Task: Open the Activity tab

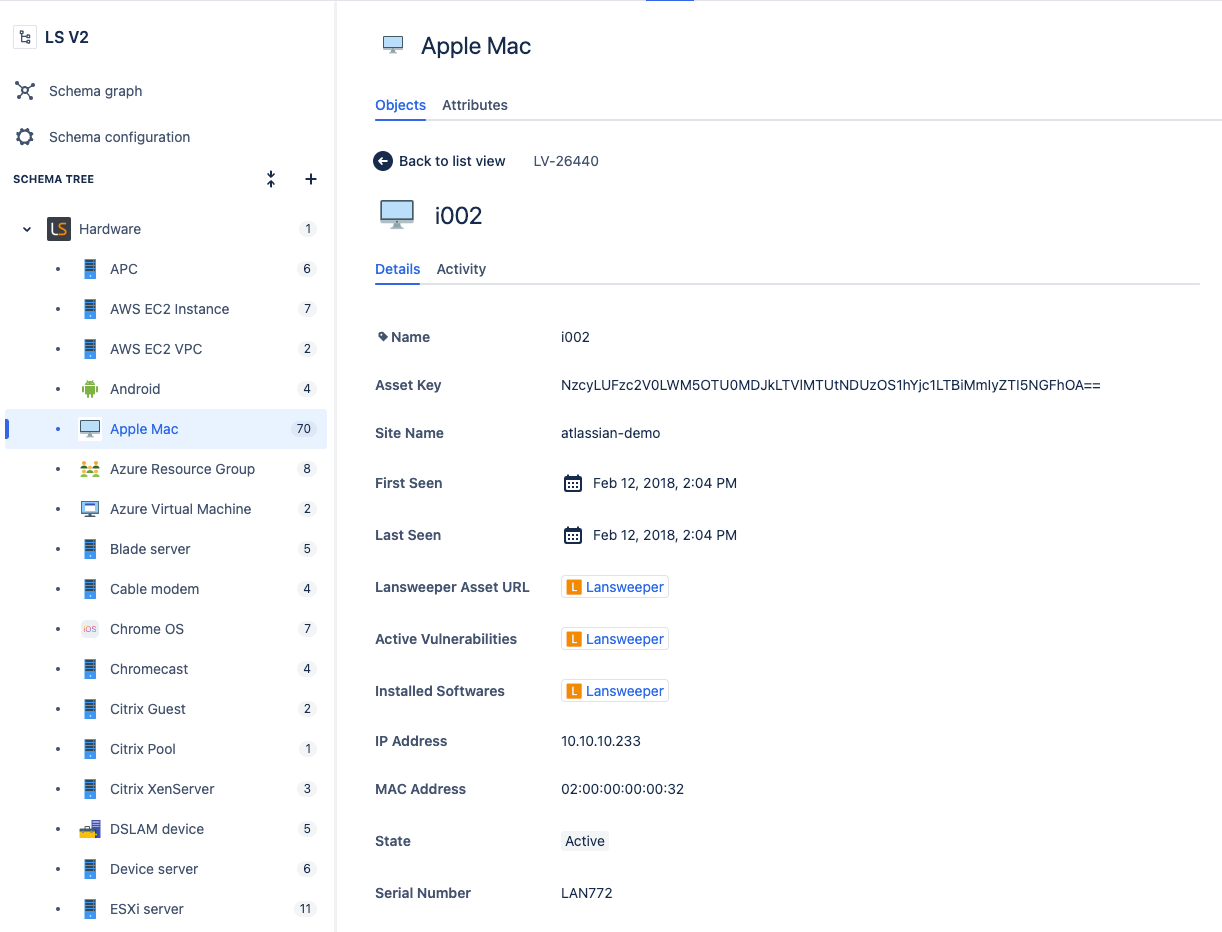Action: (x=461, y=269)
